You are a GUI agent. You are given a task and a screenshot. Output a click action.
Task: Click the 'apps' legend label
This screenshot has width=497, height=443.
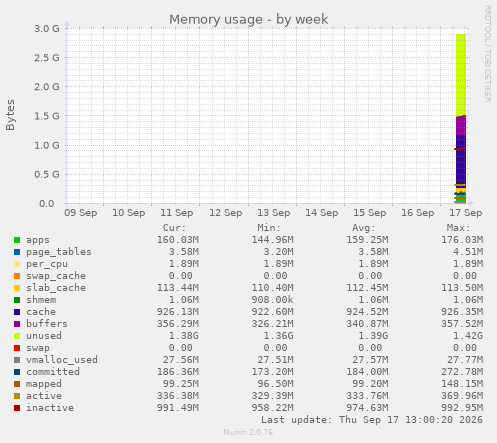[38, 240]
